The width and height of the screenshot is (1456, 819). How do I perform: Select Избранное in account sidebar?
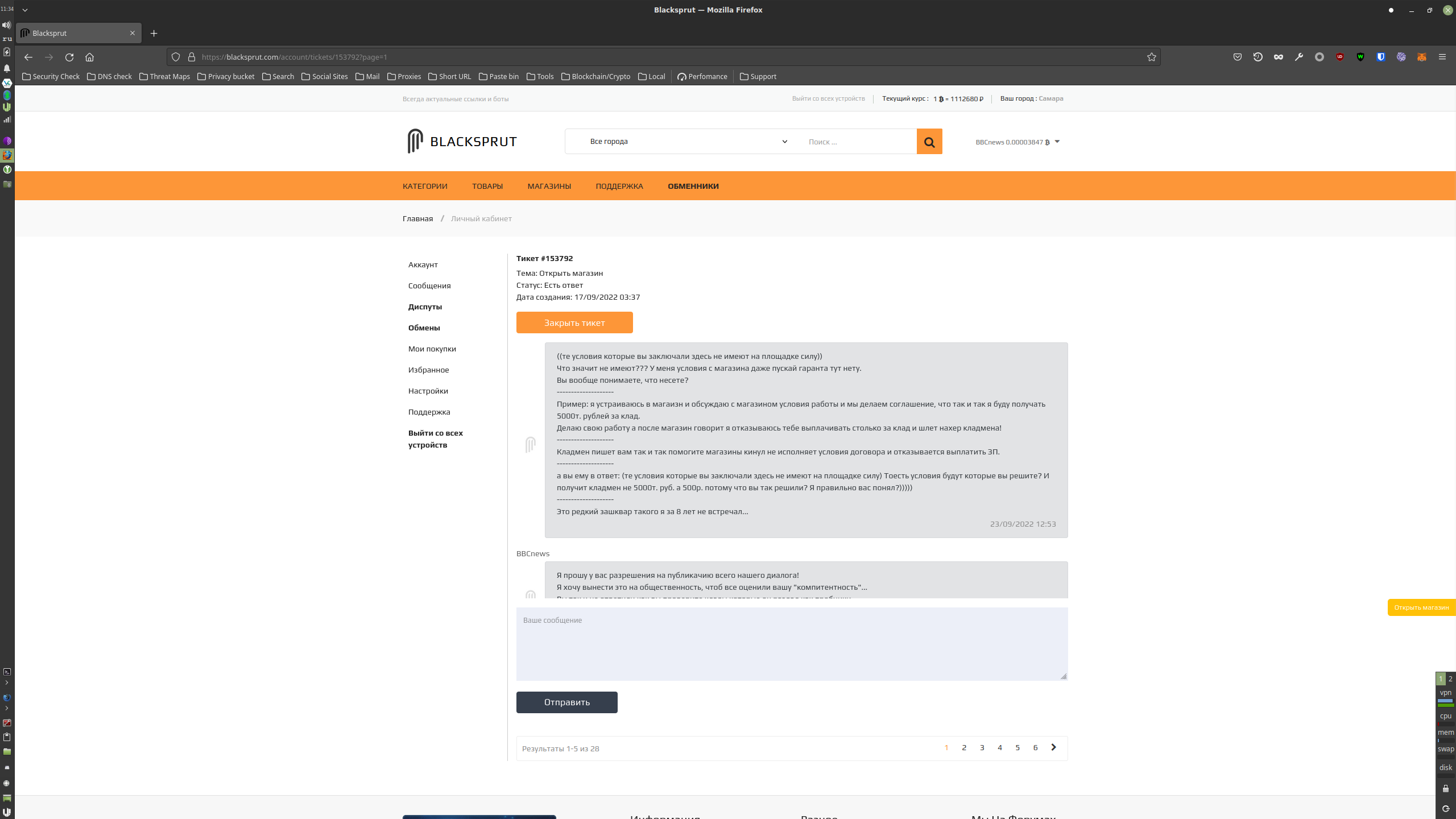[429, 370]
